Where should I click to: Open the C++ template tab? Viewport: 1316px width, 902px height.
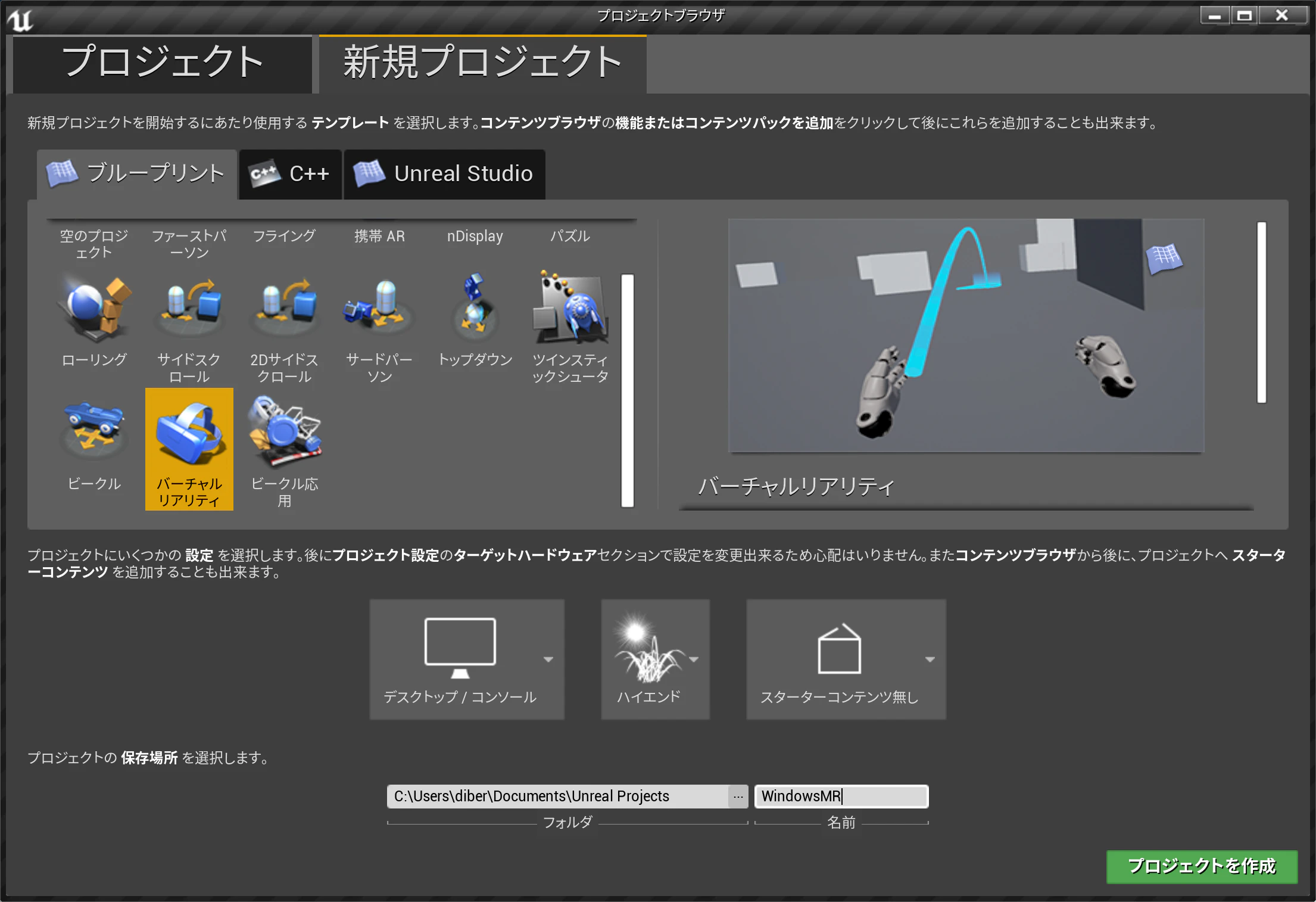291,174
